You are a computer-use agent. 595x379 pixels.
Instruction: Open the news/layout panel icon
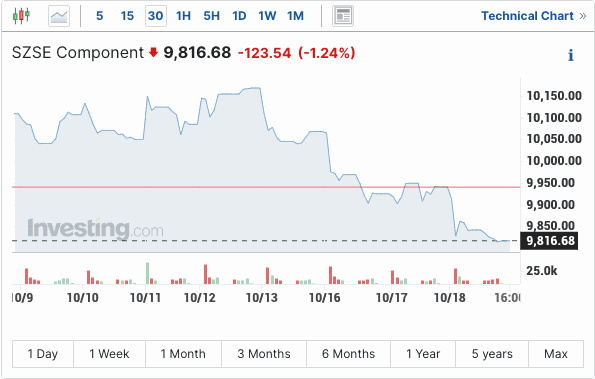pos(343,16)
